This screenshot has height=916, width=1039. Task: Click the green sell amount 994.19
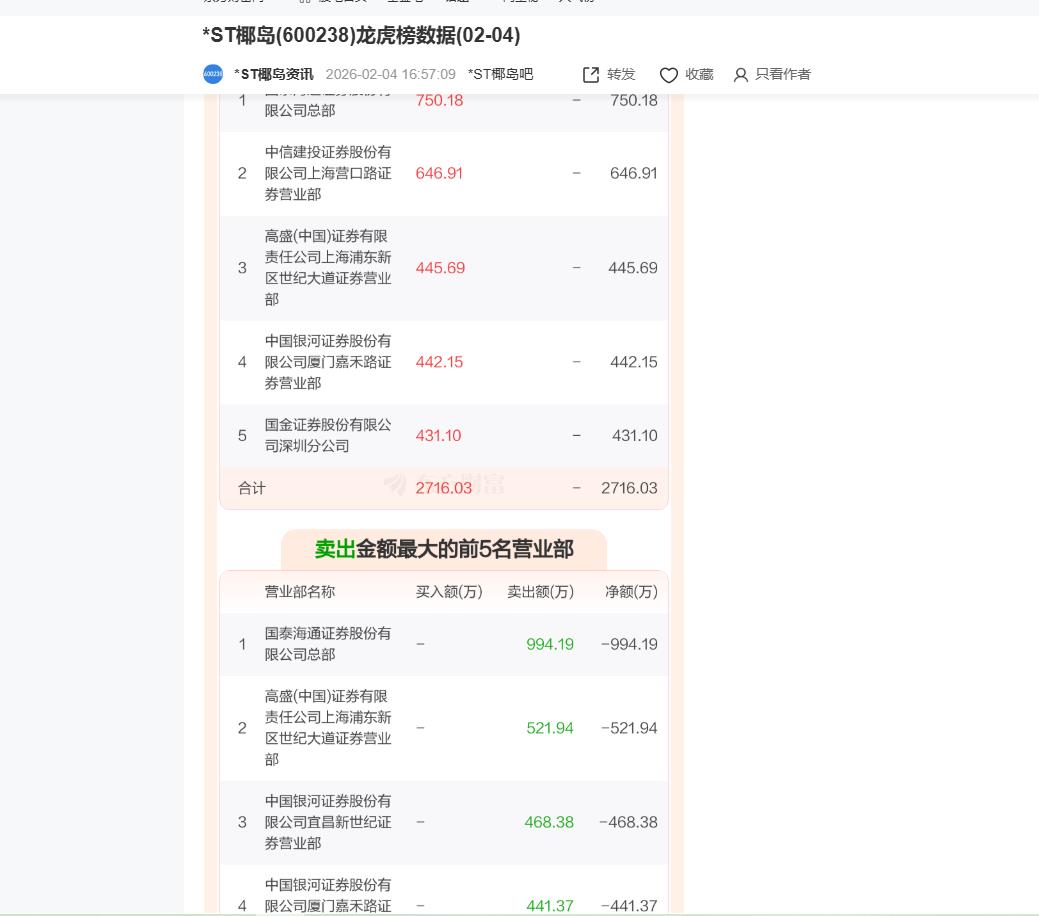(550, 644)
